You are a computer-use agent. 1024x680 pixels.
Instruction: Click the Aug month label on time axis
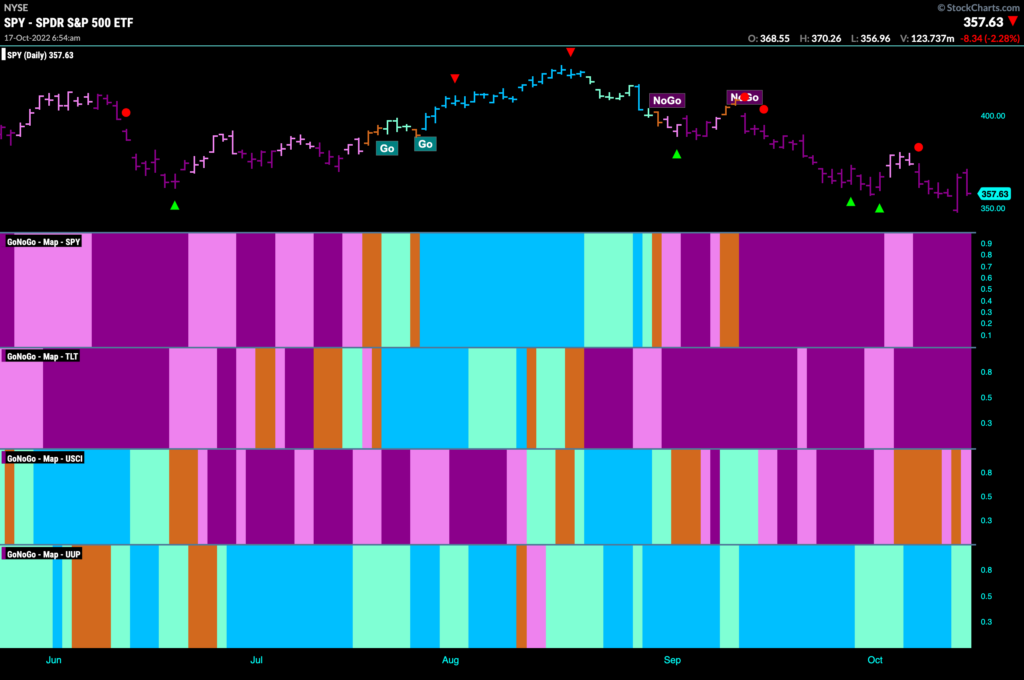pos(450,660)
